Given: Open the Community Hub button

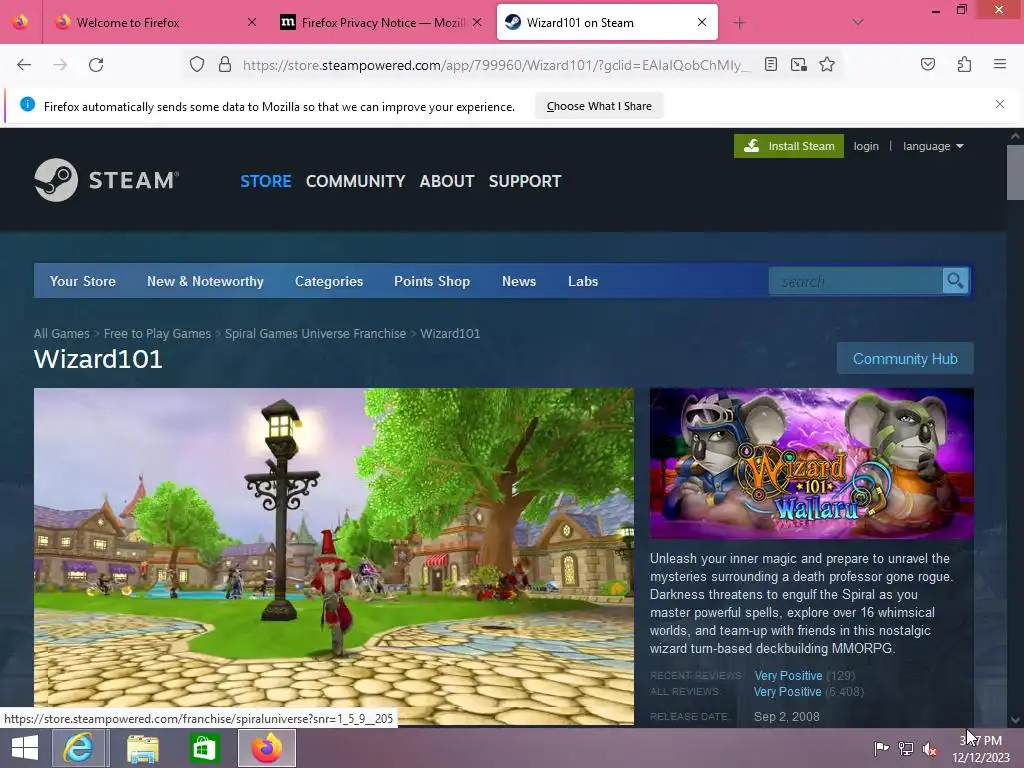Looking at the screenshot, I should [x=904, y=359].
